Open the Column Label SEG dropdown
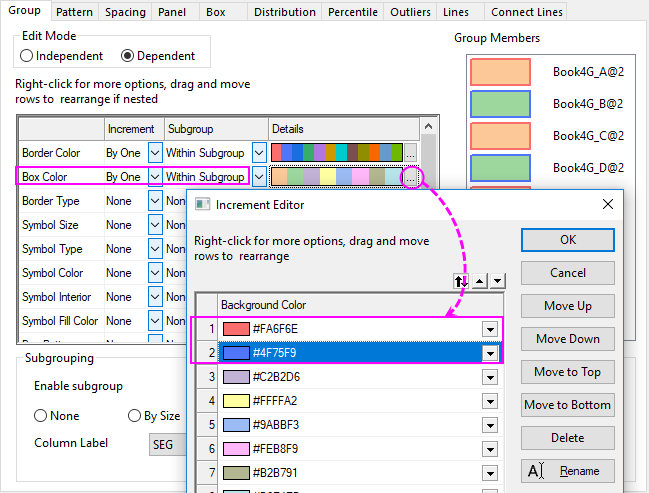649x493 pixels. tap(168, 443)
